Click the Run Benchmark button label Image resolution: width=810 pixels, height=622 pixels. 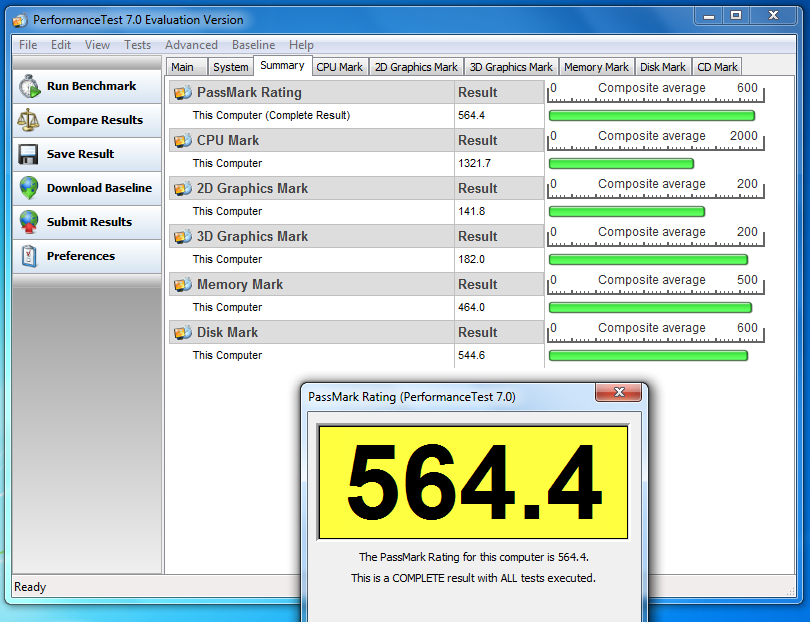[91, 86]
